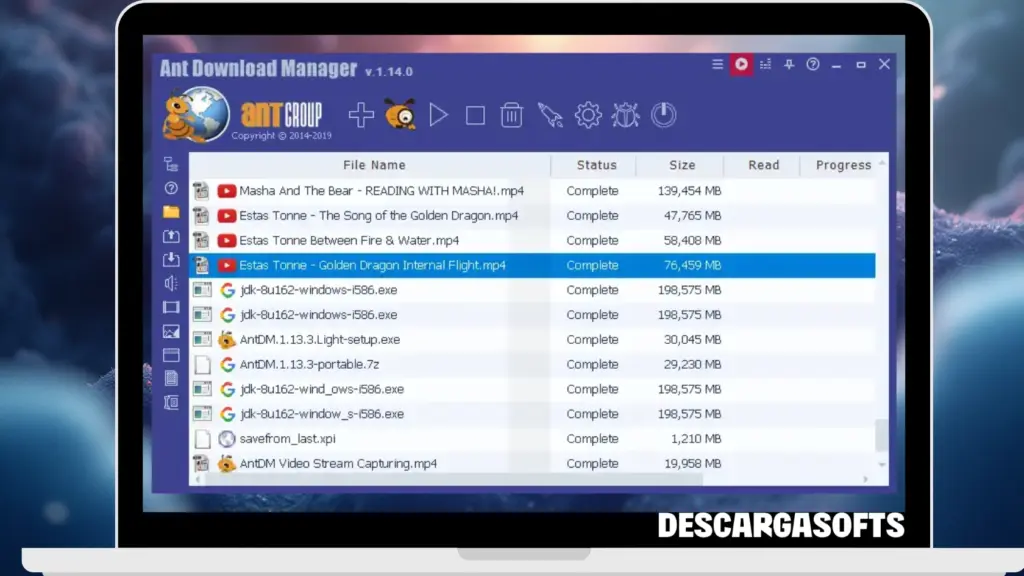
Task: Sort downloads by the Size column header
Action: (x=682, y=165)
